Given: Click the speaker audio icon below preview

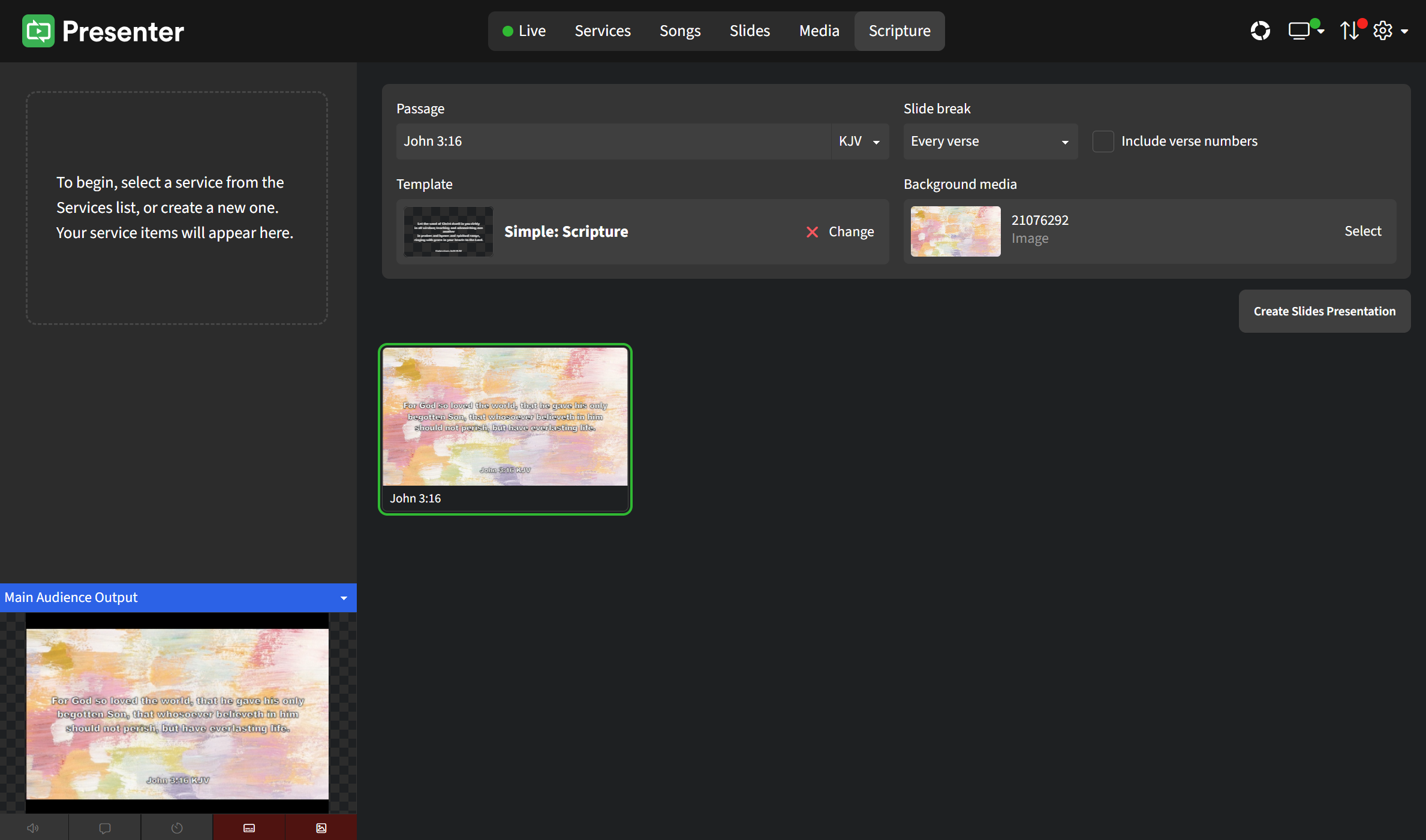Looking at the screenshot, I should (34, 828).
